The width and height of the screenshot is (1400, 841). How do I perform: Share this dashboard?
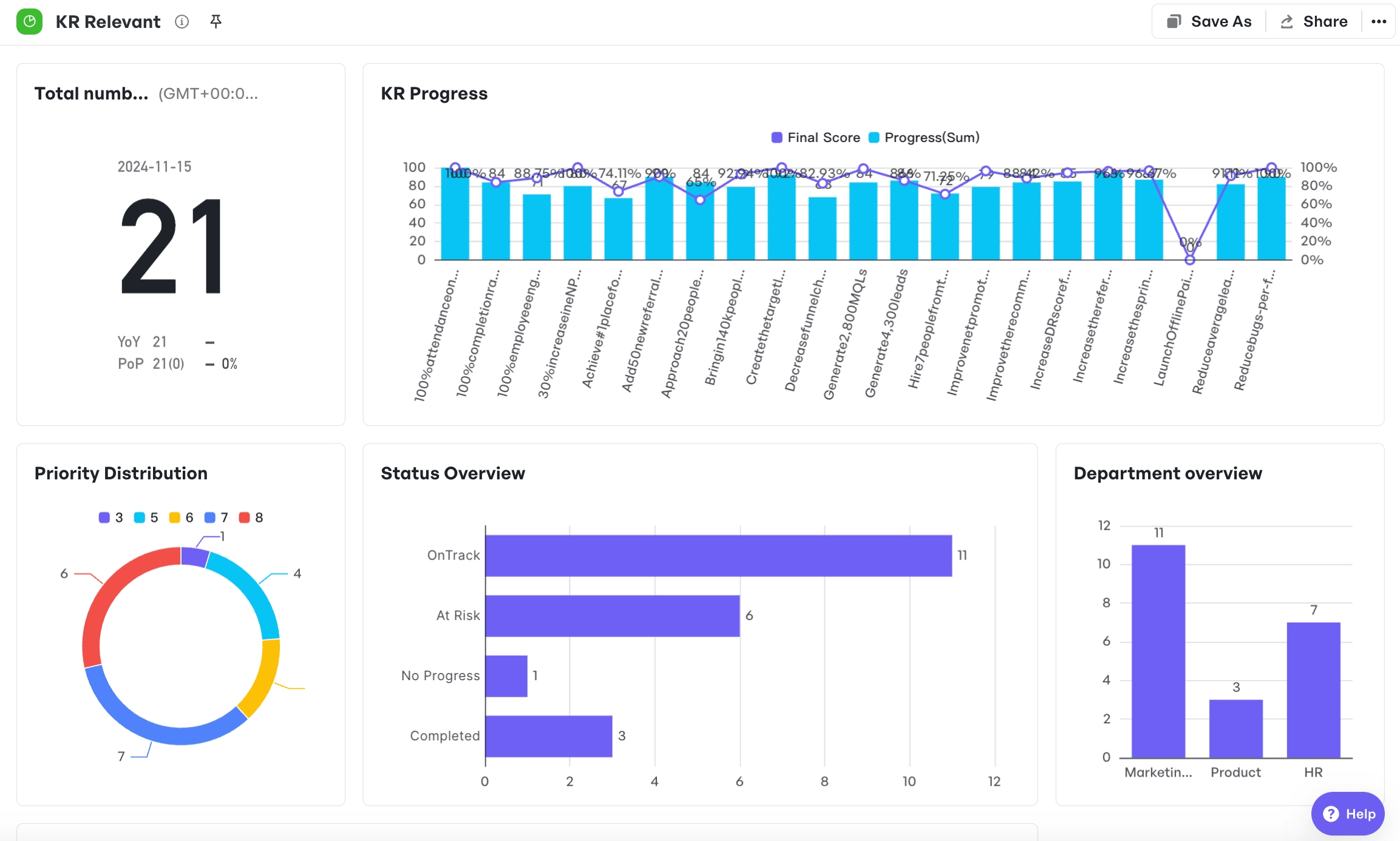coord(1313,22)
